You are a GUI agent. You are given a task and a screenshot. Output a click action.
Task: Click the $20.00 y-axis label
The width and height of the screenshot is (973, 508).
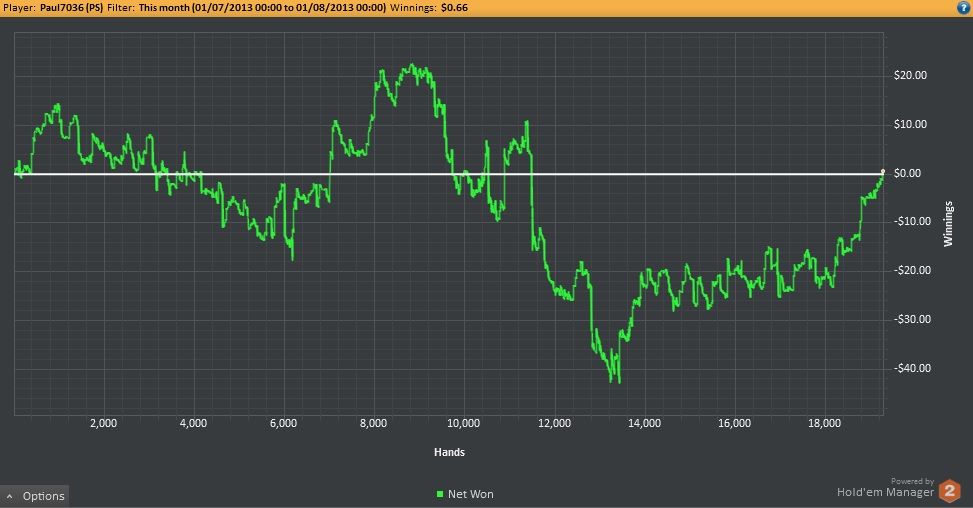pos(910,75)
